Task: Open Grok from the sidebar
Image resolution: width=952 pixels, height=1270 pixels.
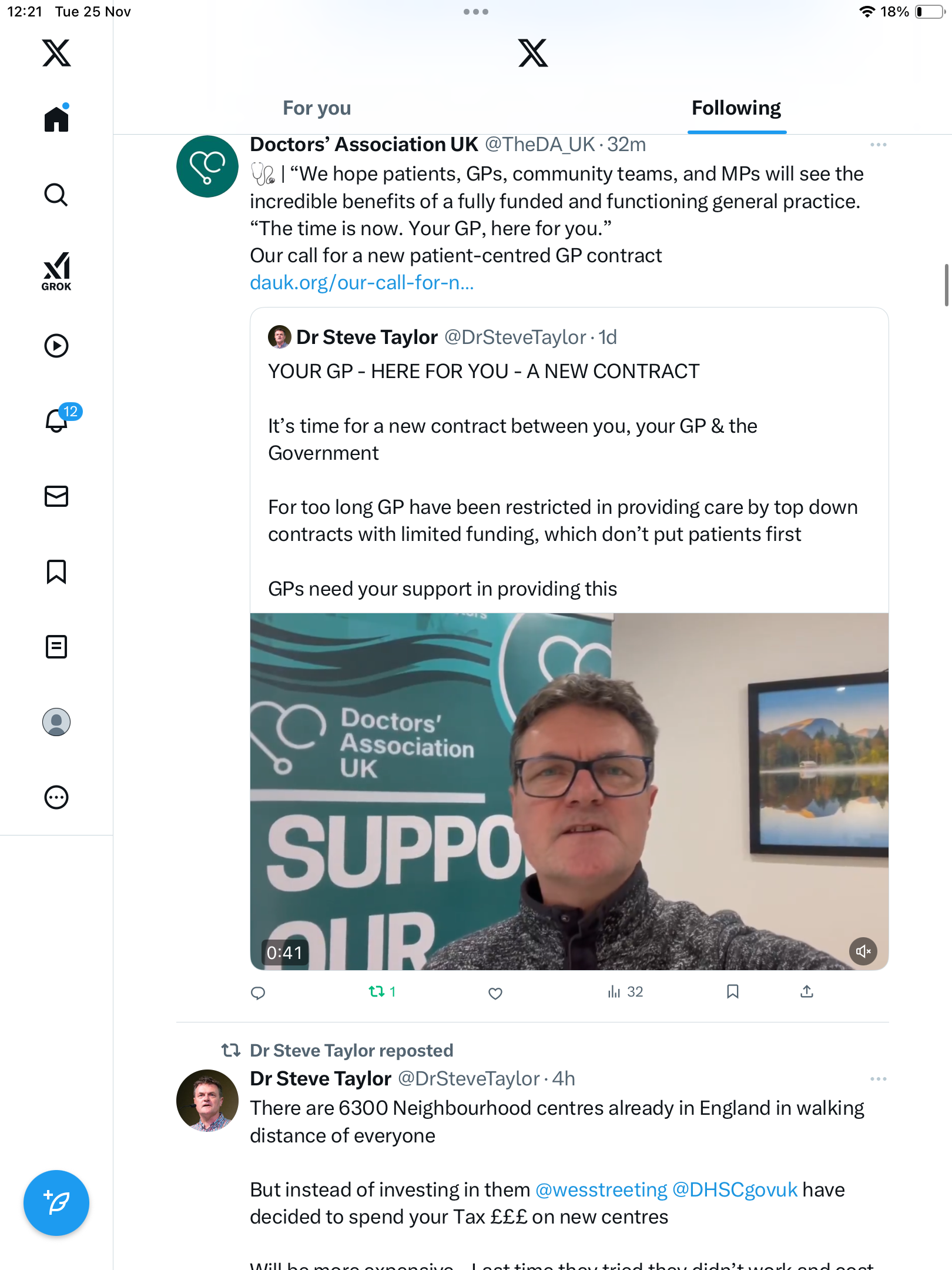Action: pyautogui.click(x=56, y=271)
